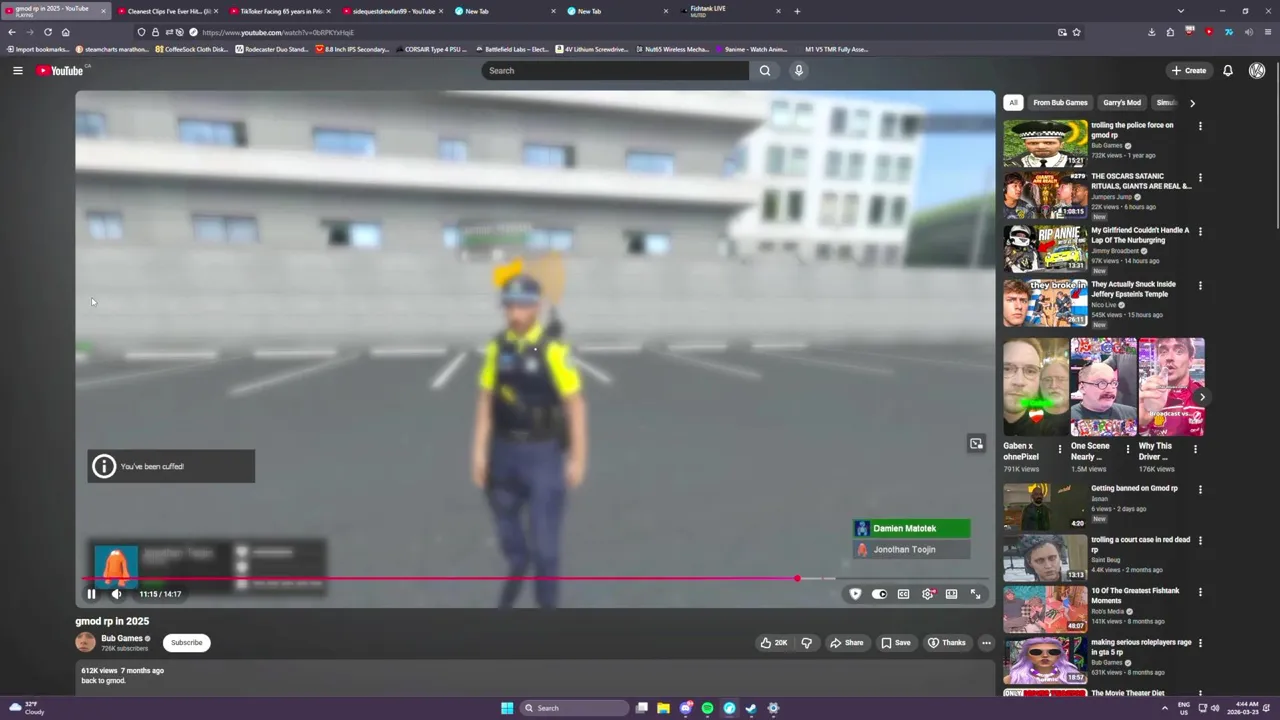This screenshot has height=720, width=1280.
Task: Mute the video volume speaker icon
Action: pos(116,594)
